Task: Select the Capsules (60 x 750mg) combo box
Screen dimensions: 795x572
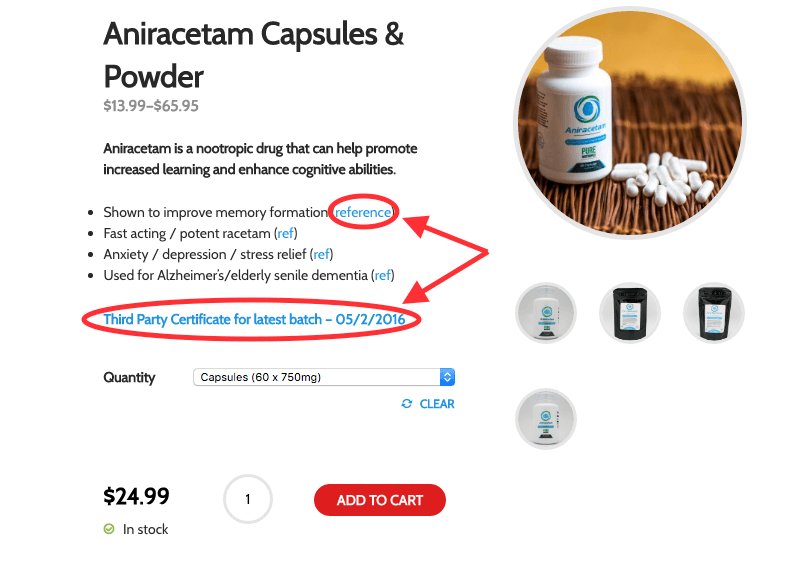Action: click(x=324, y=377)
